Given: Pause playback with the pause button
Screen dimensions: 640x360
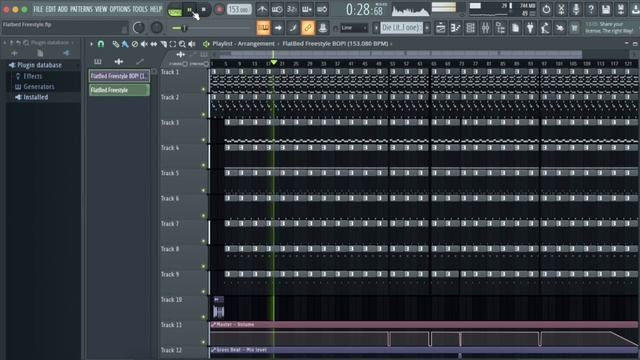Looking at the screenshot, I should tap(190, 10).
